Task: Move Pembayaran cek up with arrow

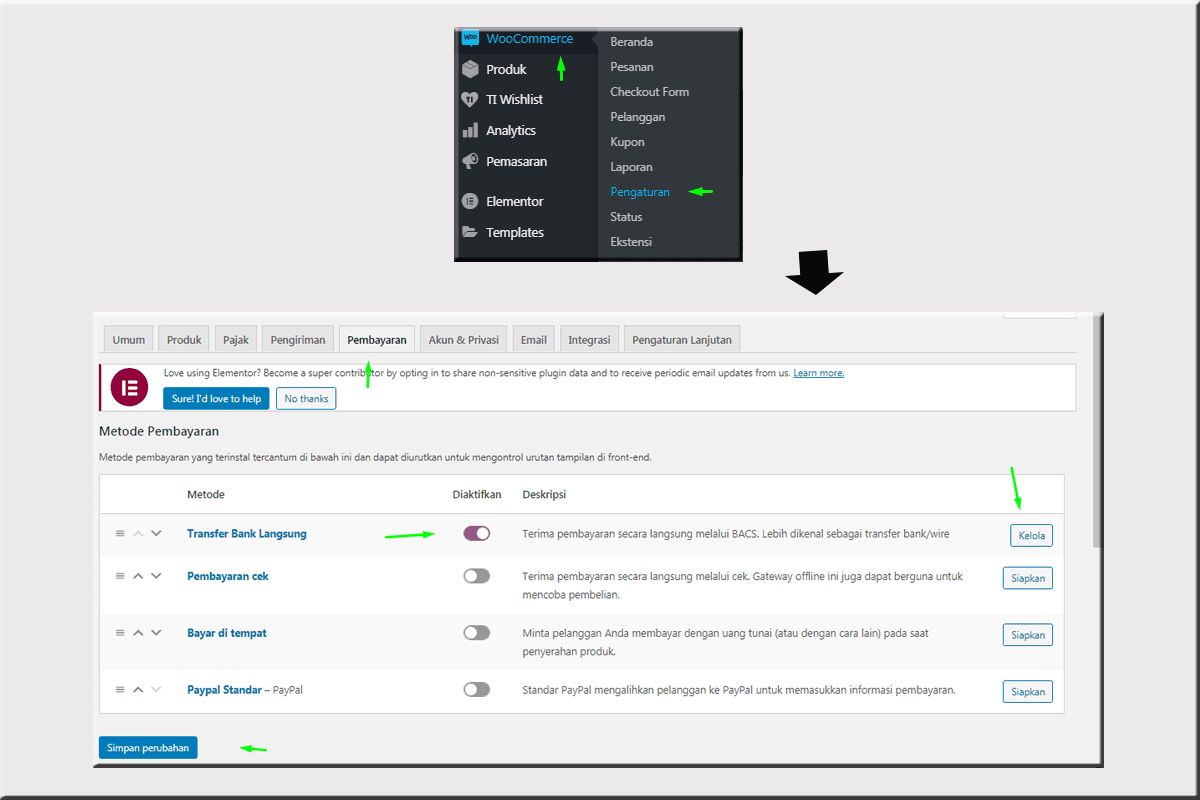Action: 138,576
